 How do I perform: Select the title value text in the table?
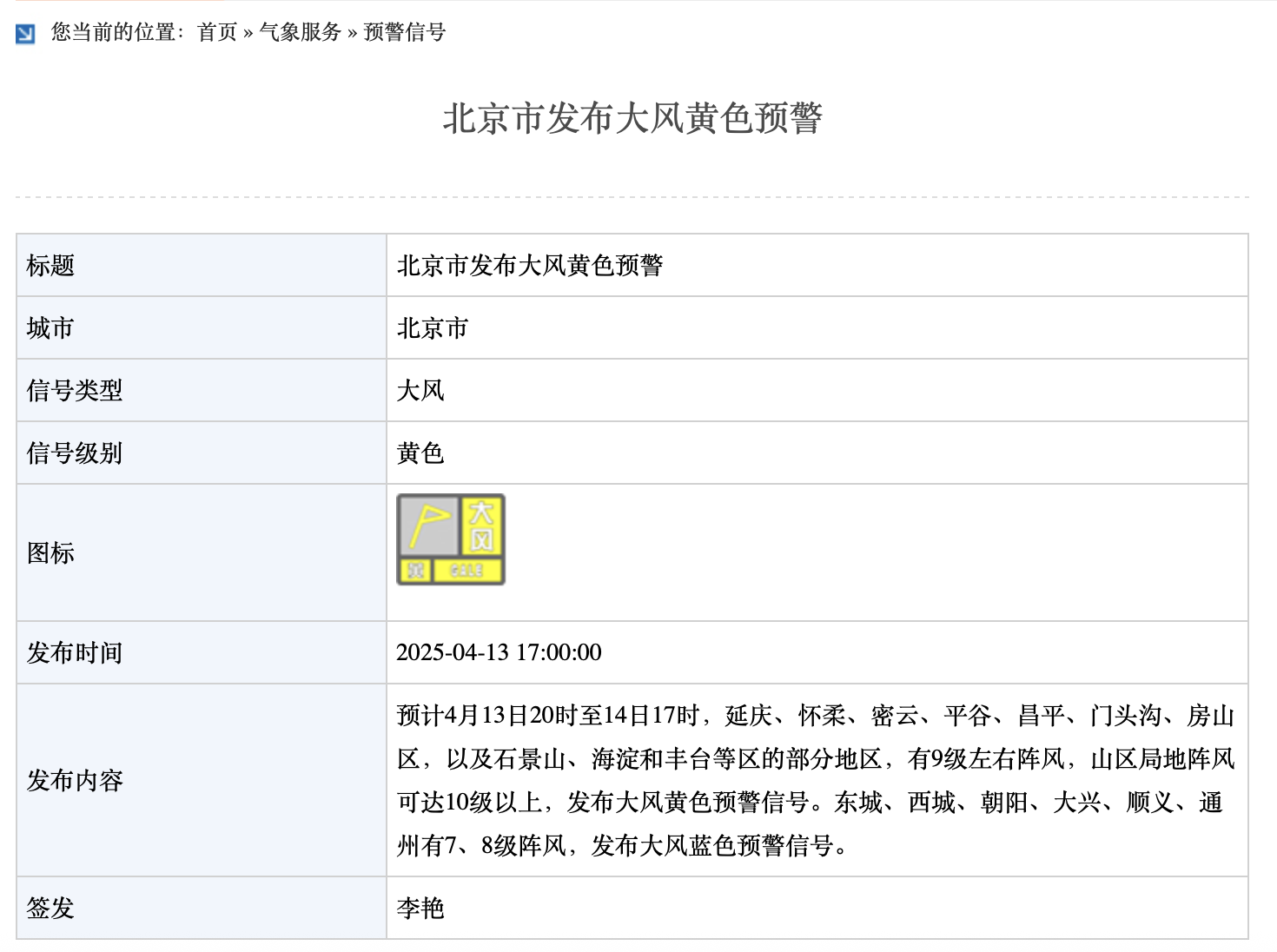[x=530, y=266]
